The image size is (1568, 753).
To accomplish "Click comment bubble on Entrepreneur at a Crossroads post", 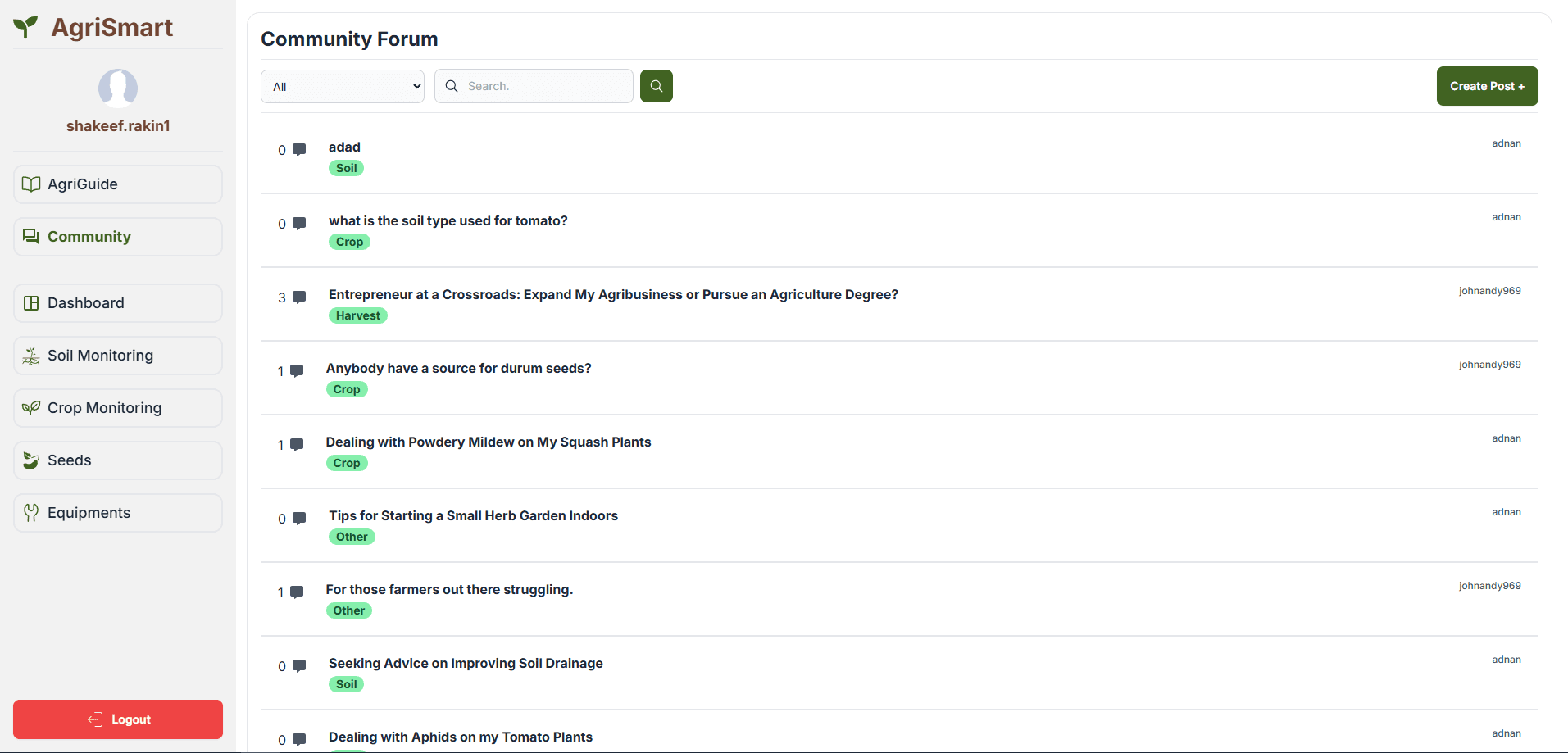I will (299, 297).
